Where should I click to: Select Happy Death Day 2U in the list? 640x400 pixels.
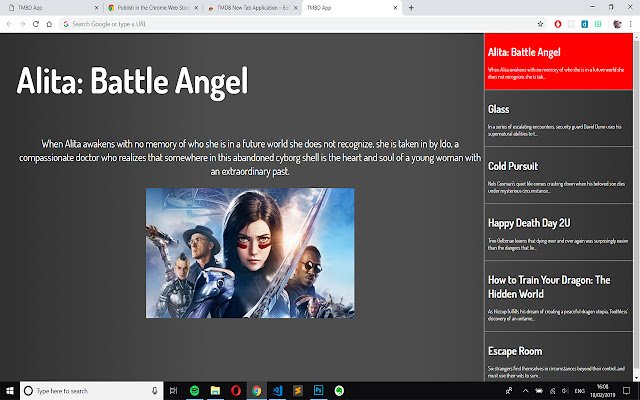click(x=558, y=232)
